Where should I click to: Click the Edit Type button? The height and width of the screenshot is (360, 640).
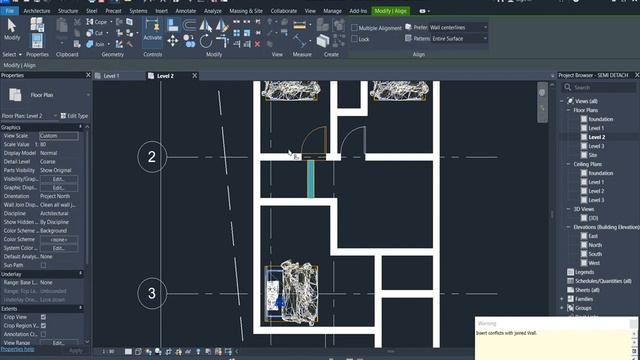pyautogui.click(x=74, y=116)
